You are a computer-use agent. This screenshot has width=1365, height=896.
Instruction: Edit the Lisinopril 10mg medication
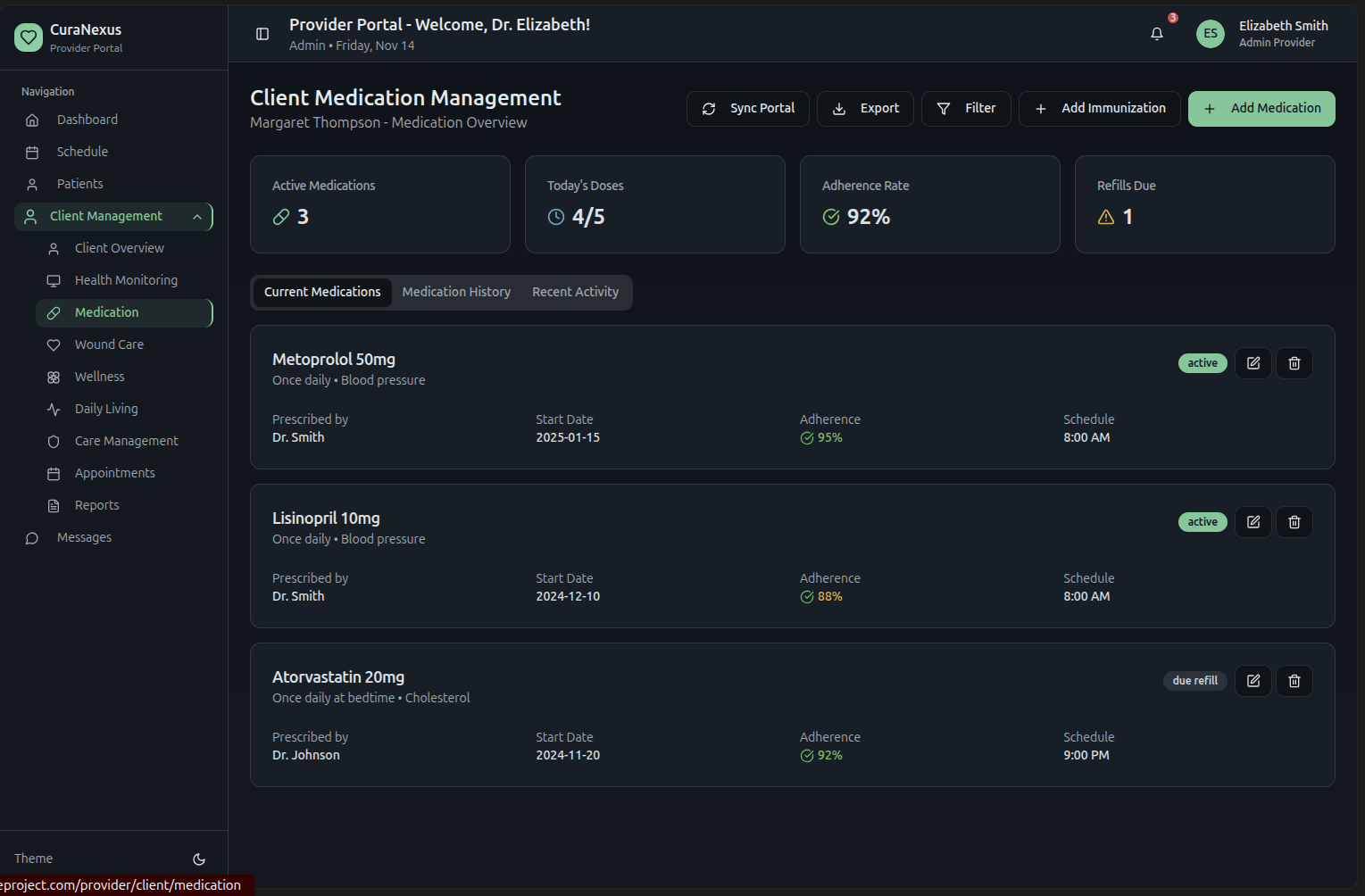(1253, 522)
